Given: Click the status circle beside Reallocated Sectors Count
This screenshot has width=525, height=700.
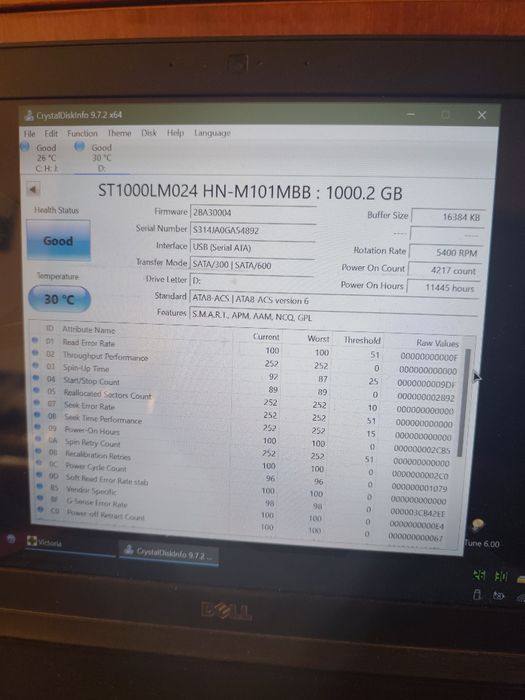Looking at the screenshot, I should (37, 391).
